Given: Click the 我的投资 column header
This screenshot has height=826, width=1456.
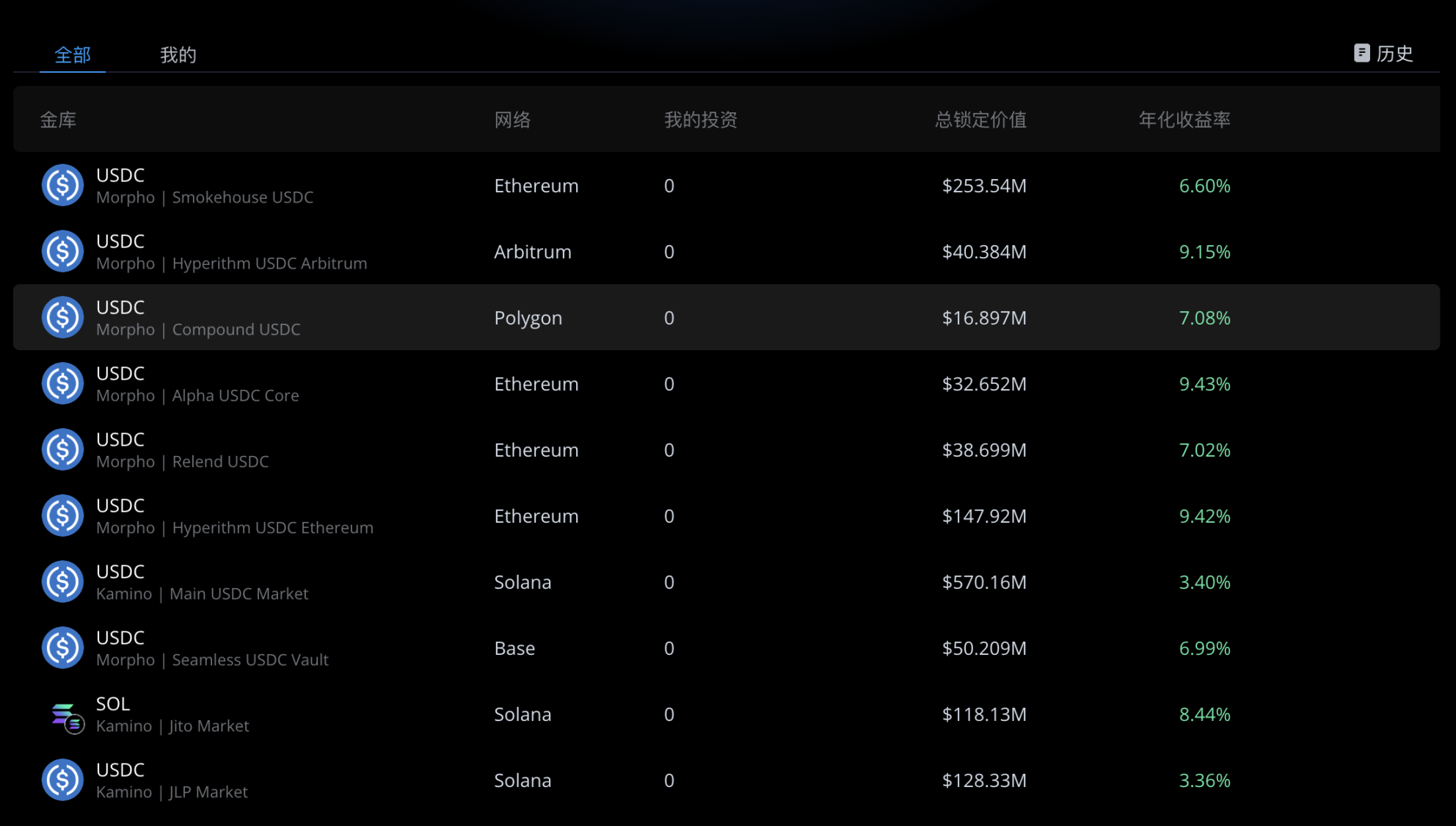Looking at the screenshot, I should point(700,120).
